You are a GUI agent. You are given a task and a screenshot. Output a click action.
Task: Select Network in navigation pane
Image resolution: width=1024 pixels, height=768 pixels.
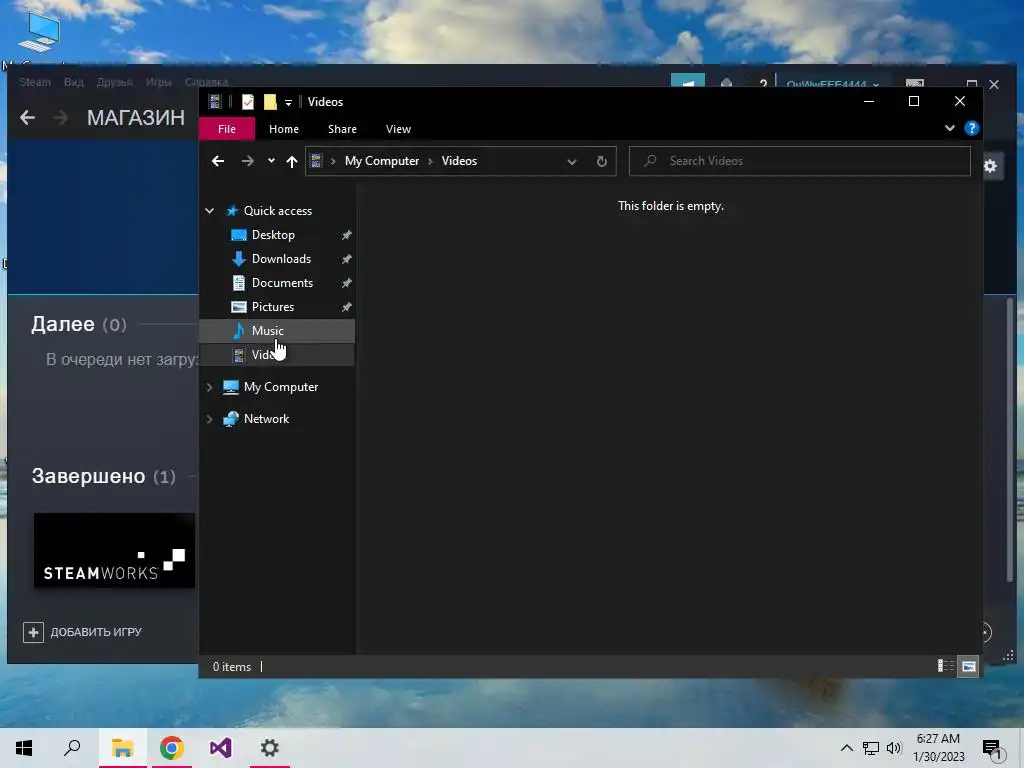tap(266, 419)
